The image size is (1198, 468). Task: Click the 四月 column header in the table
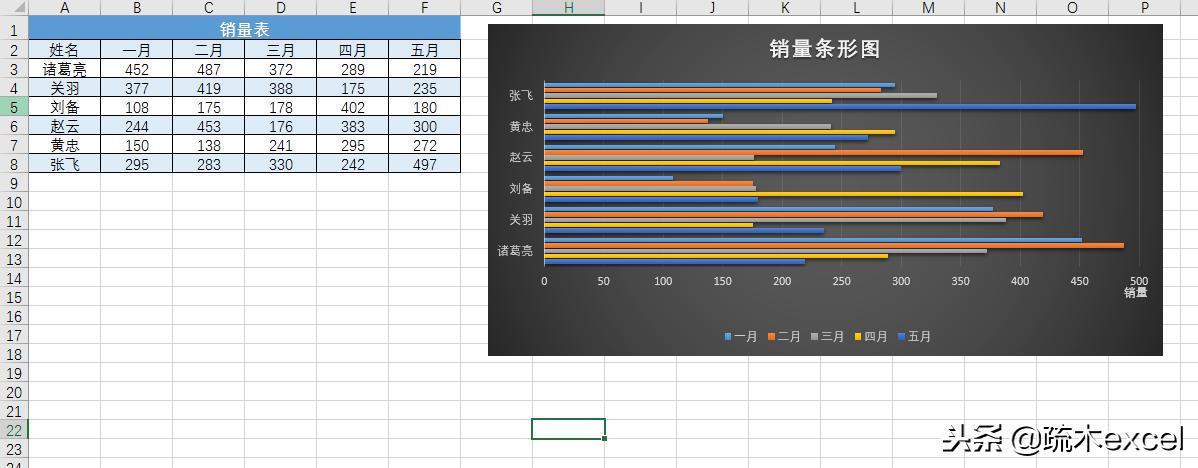point(352,50)
